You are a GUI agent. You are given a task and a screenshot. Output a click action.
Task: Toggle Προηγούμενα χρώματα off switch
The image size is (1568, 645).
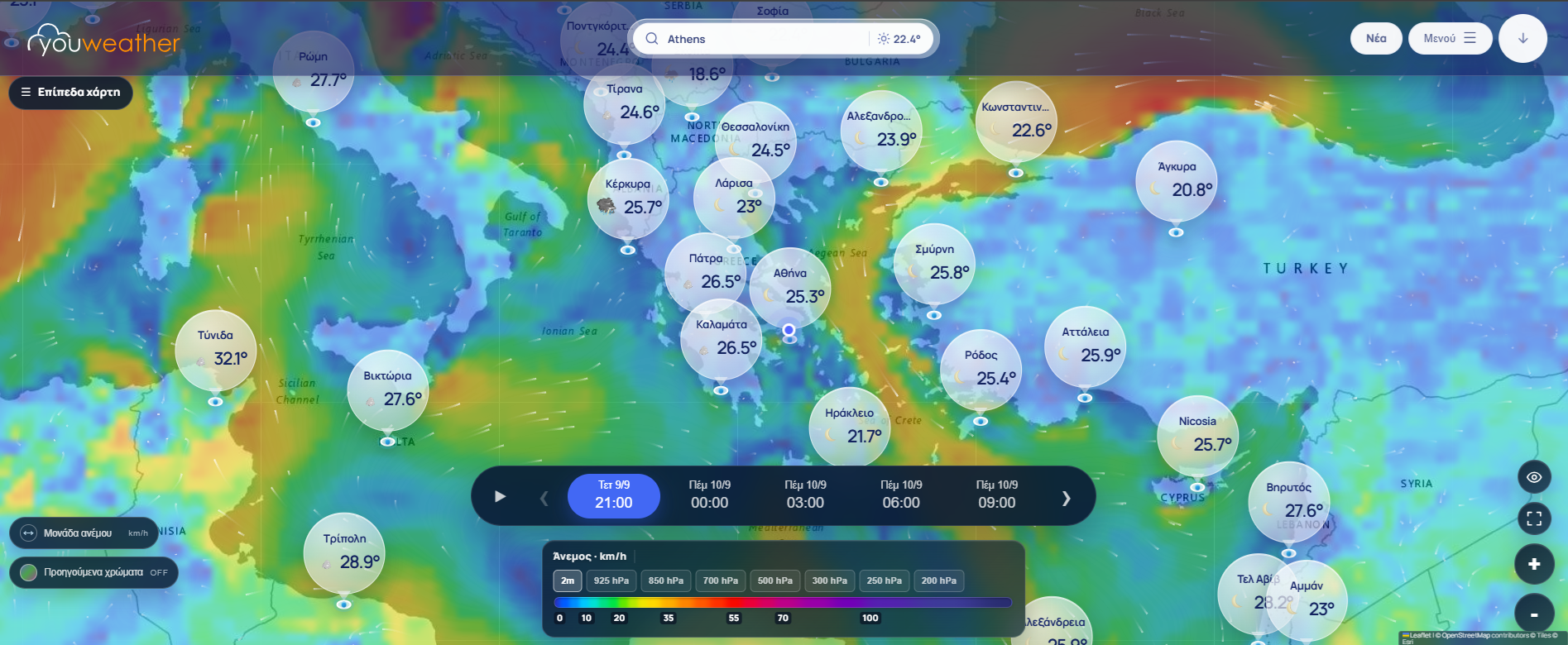[x=94, y=572]
